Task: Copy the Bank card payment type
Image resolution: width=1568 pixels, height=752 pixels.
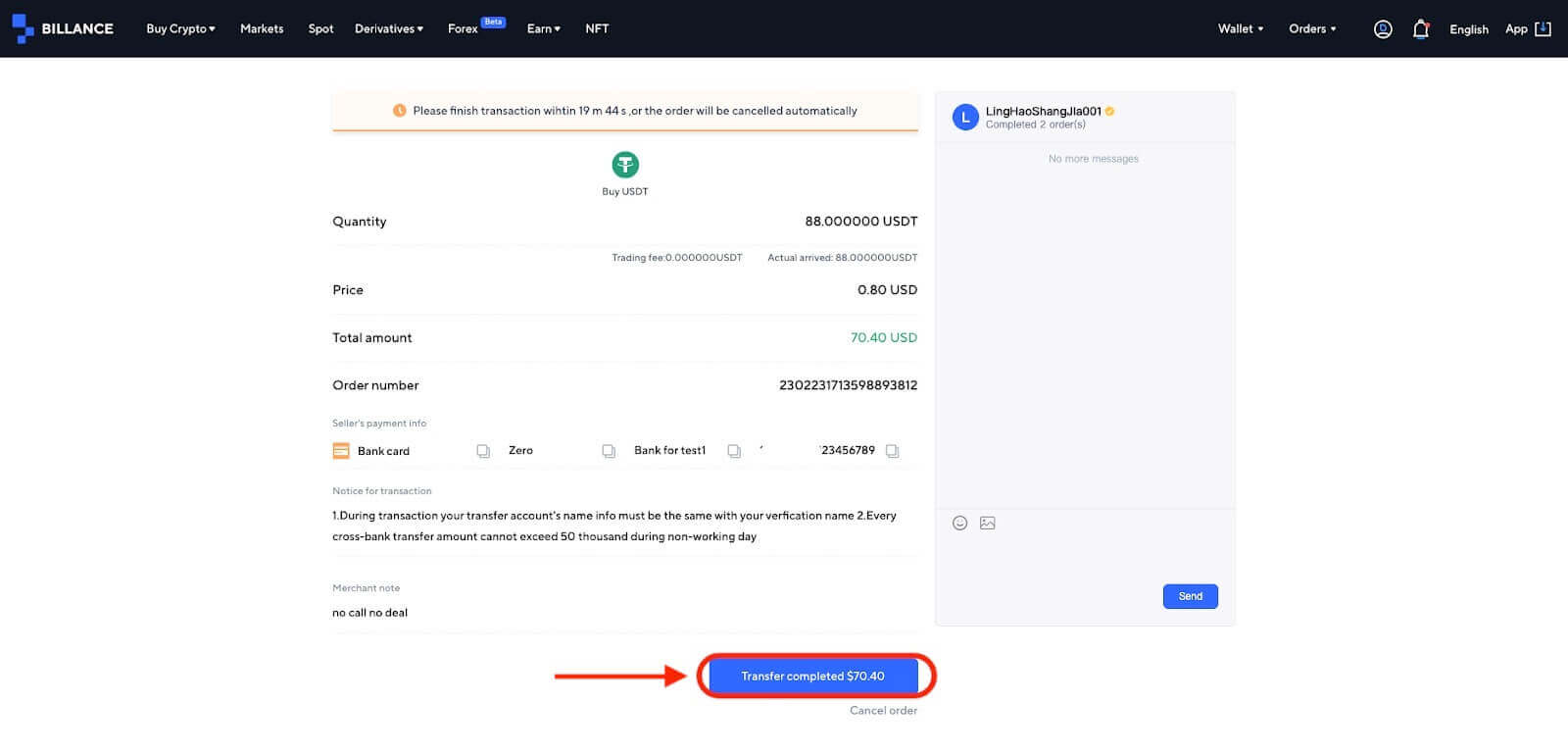Action: tap(483, 451)
